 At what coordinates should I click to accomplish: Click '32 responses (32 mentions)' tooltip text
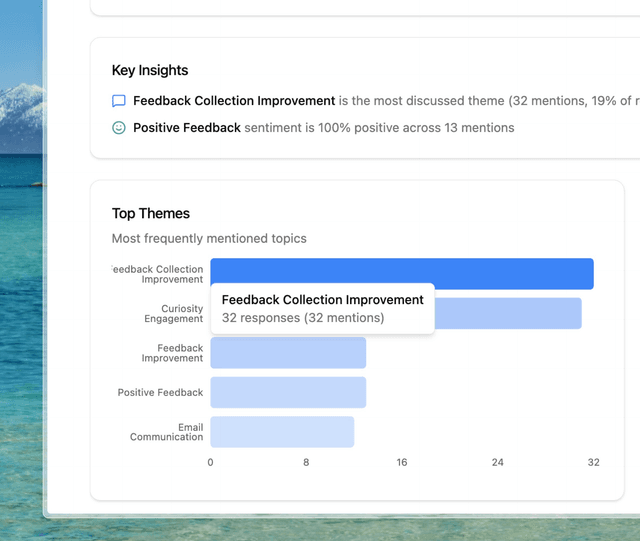point(303,318)
